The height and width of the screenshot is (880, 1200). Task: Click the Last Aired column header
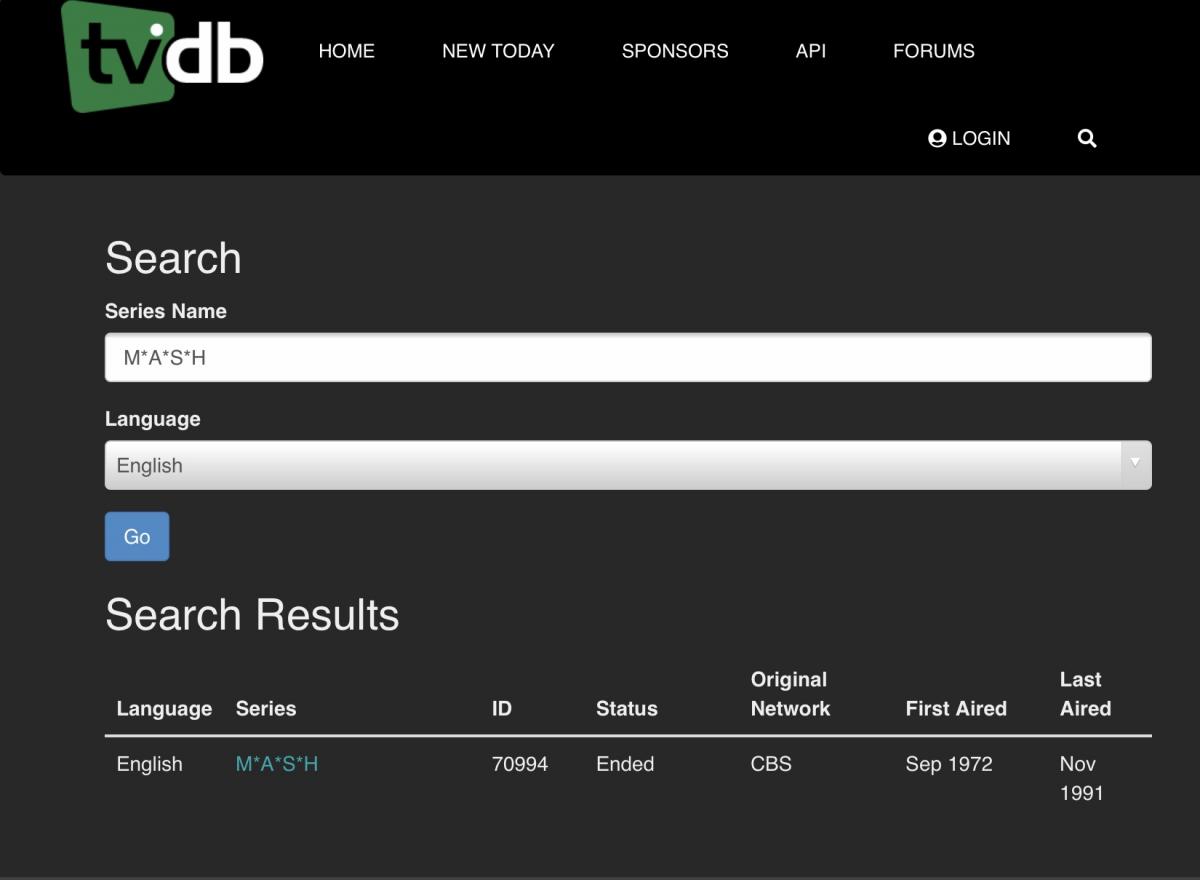(1085, 694)
